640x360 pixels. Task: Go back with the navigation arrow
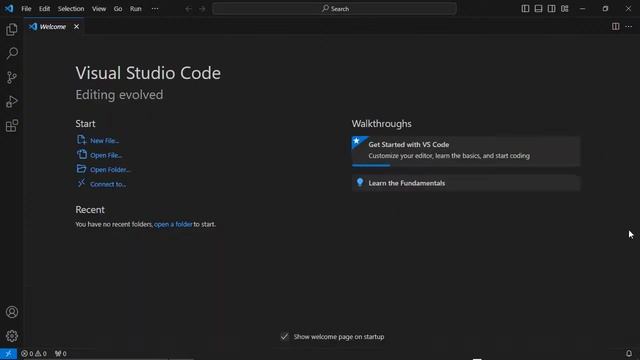pos(188,9)
